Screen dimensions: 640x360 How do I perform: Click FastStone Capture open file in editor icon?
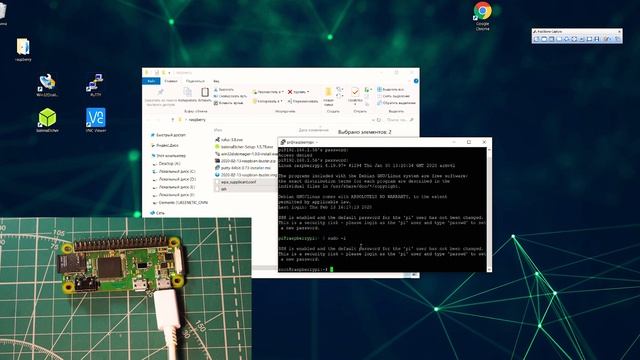(536, 39)
